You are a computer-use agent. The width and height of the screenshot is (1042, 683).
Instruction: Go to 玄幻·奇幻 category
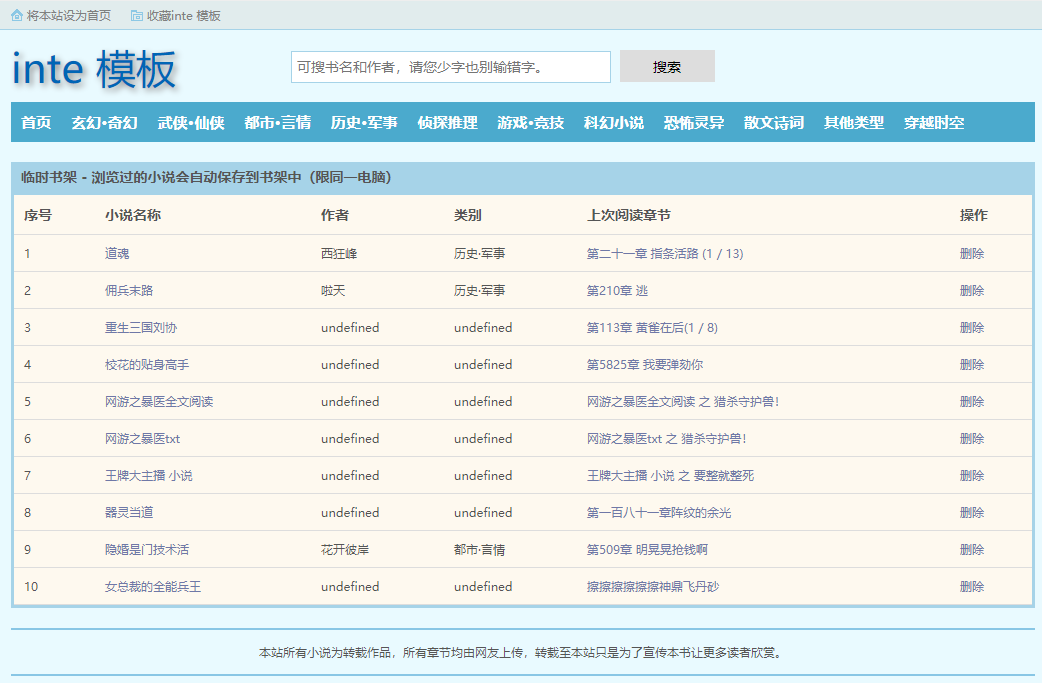pos(104,123)
